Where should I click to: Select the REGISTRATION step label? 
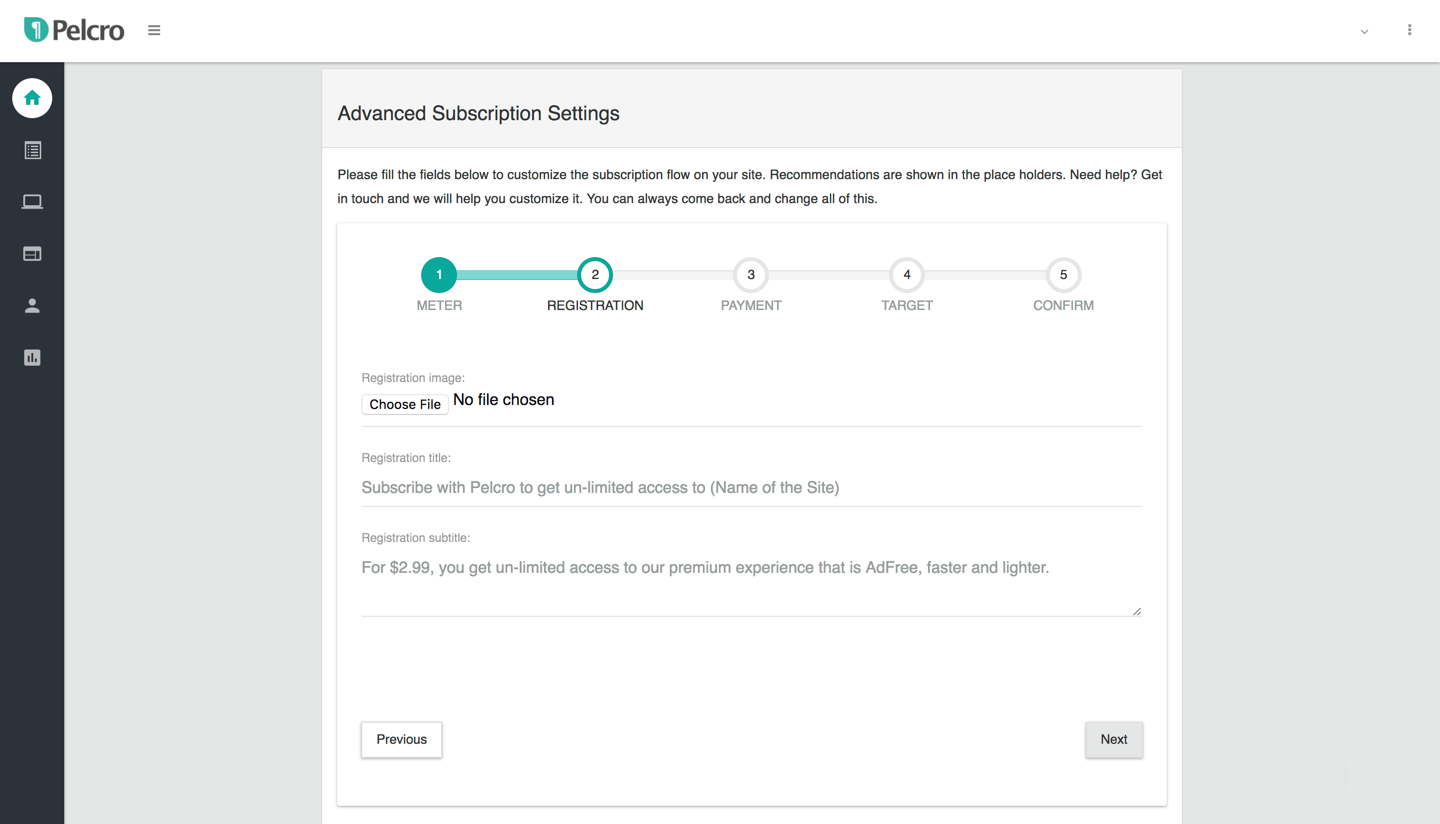coord(594,305)
